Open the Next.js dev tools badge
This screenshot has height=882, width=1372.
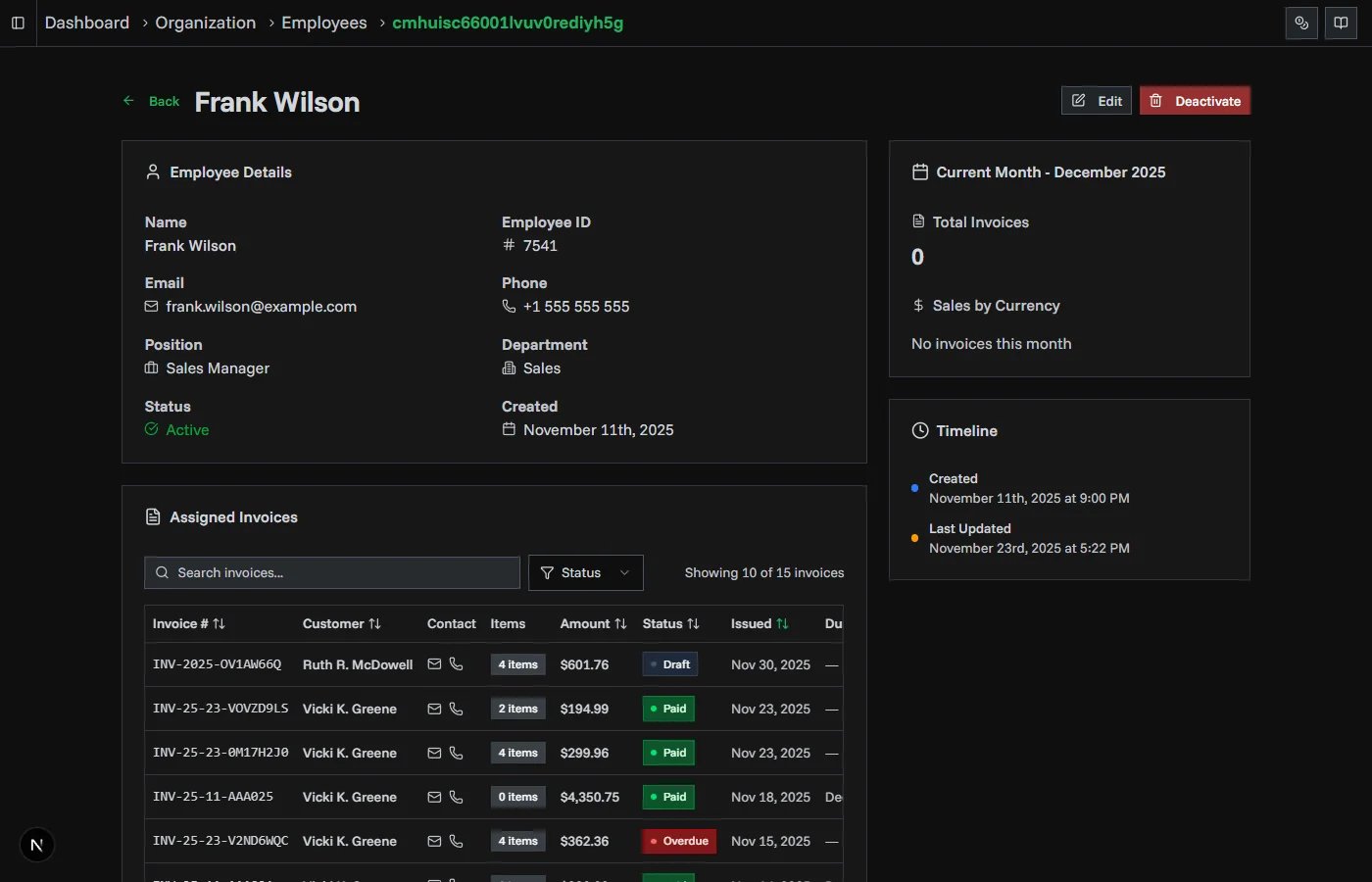pyautogui.click(x=36, y=844)
